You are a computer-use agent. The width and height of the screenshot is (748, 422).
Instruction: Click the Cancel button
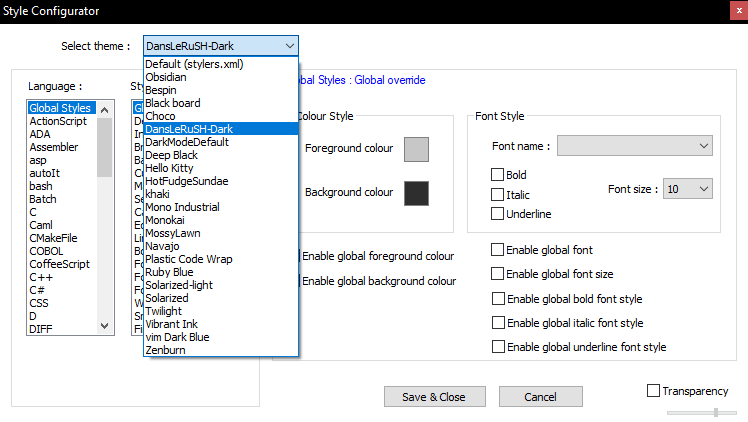click(x=540, y=397)
